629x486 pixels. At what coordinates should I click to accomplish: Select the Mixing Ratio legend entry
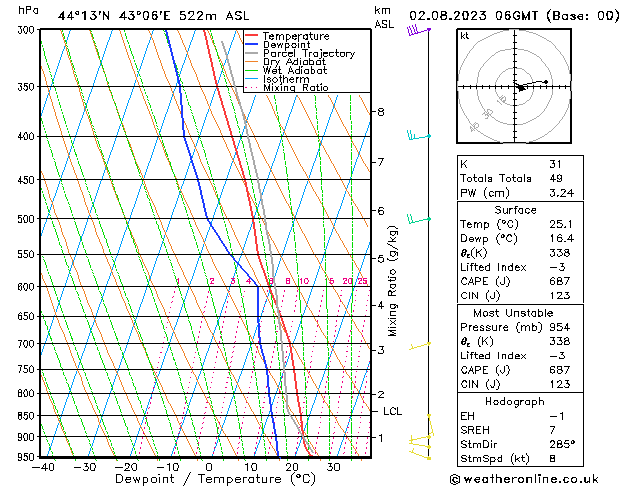(296, 88)
